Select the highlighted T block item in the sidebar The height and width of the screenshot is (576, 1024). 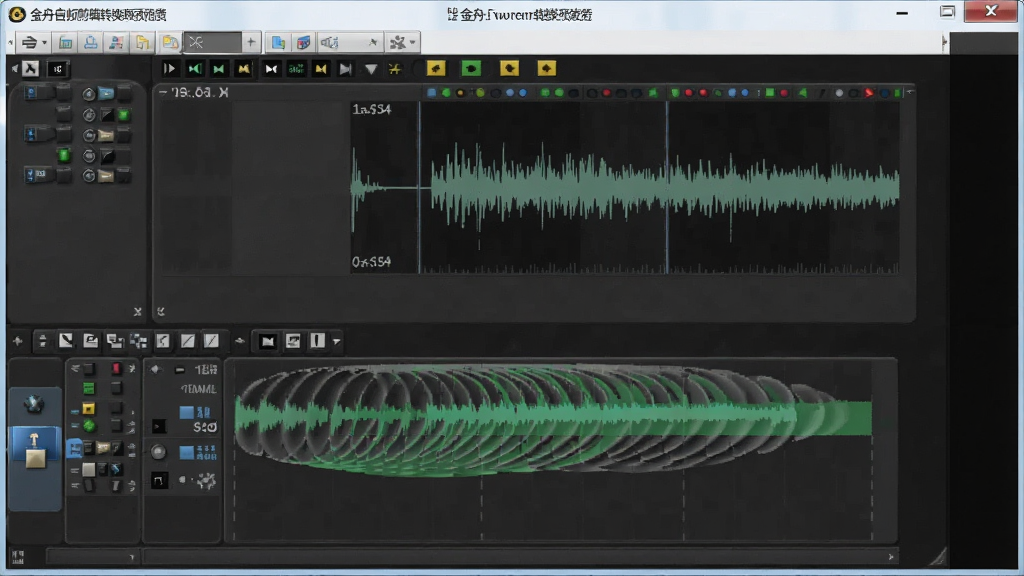tap(35, 451)
